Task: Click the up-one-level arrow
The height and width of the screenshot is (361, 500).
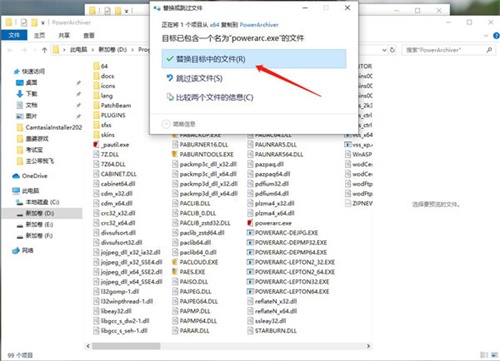Action: (44, 50)
